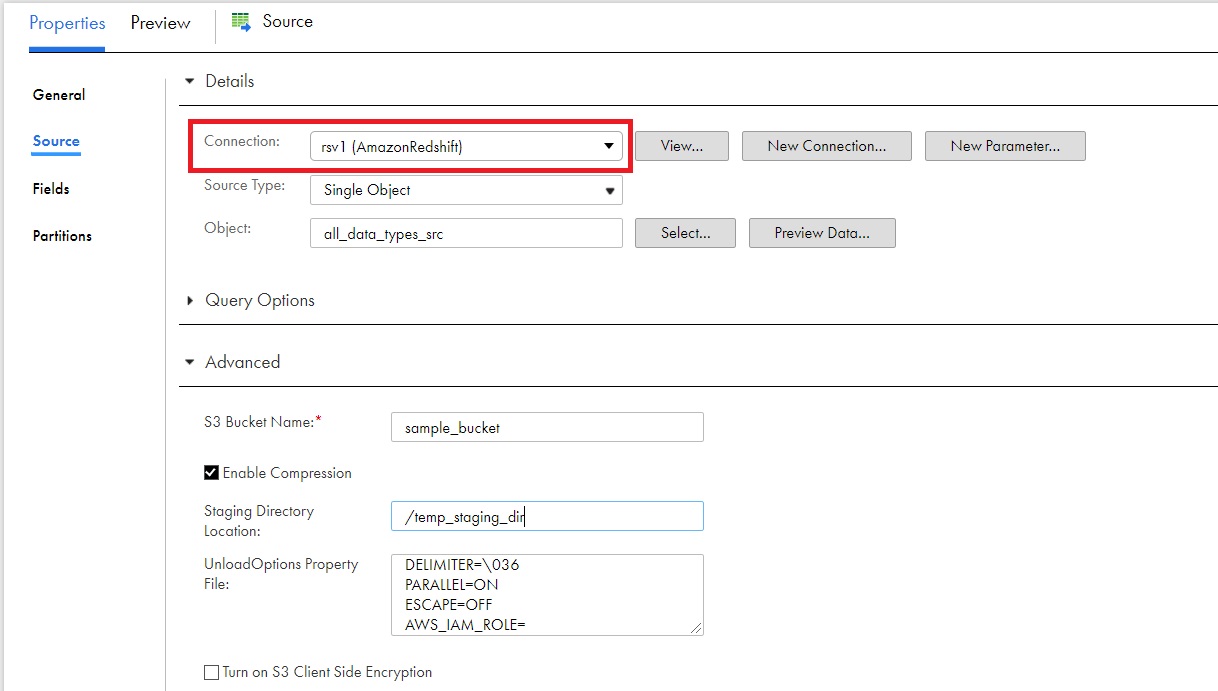Image resolution: width=1218 pixels, height=691 pixels.
Task: Click the Preview Data... button
Action: (x=822, y=233)
